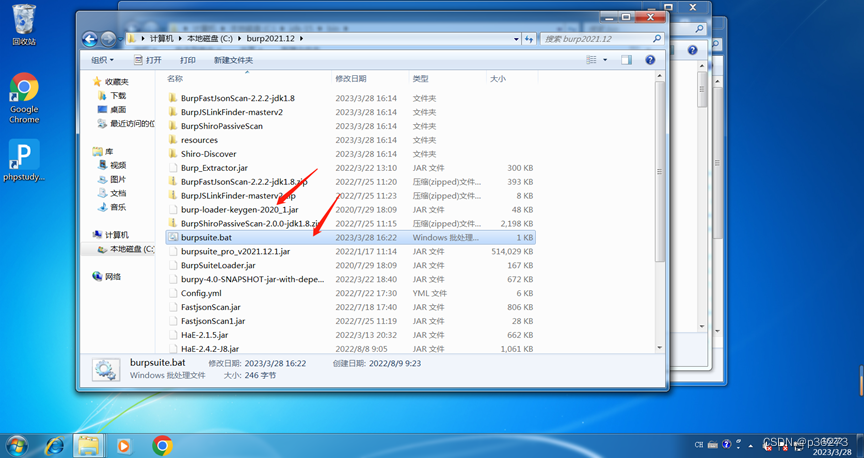Open the address bar history dropdown
This screenshot has height=458, width=864.
pos(516,39)
